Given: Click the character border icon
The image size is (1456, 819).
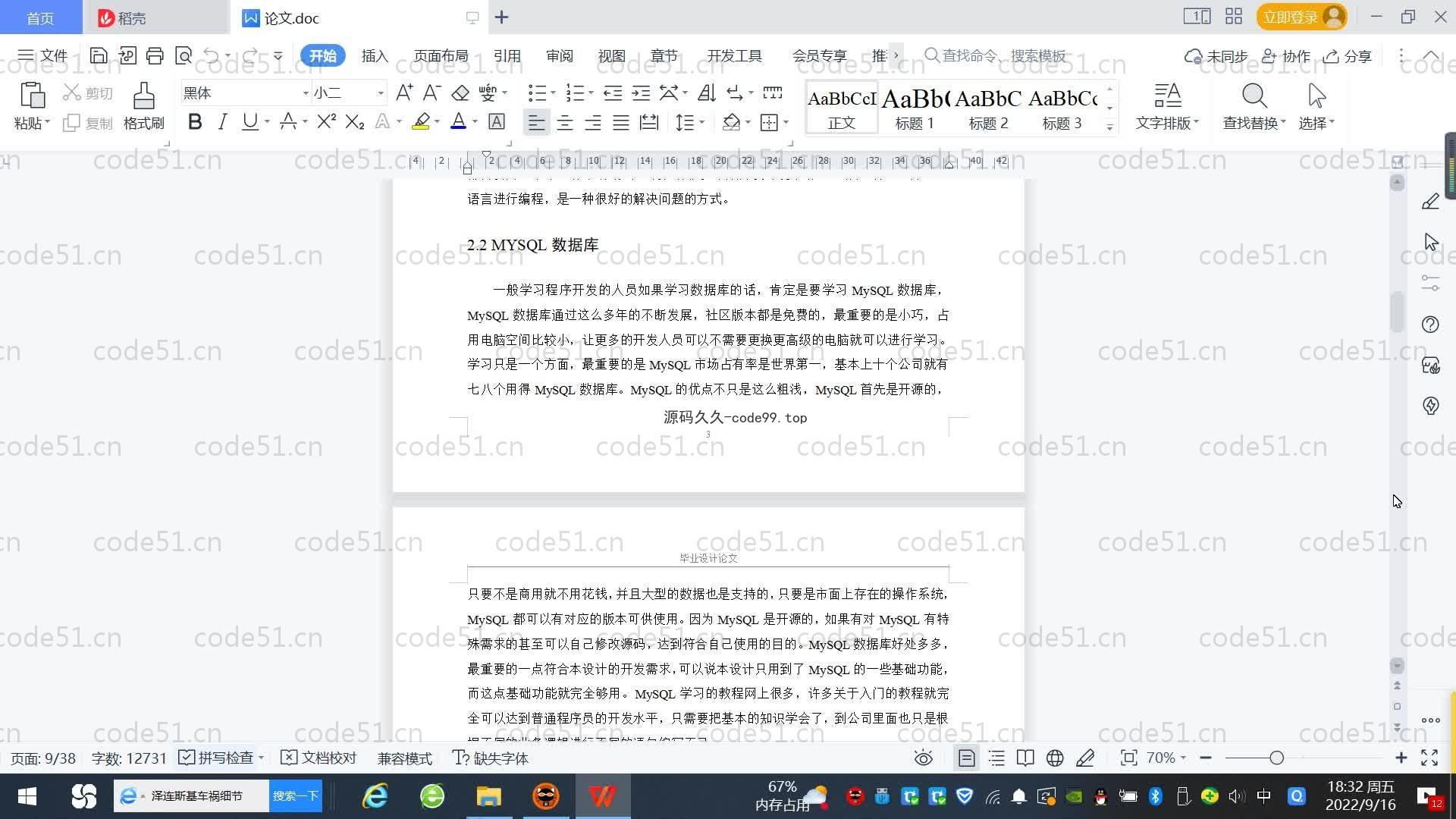Looking at the screenshot, I should click(x=496, y=122).
